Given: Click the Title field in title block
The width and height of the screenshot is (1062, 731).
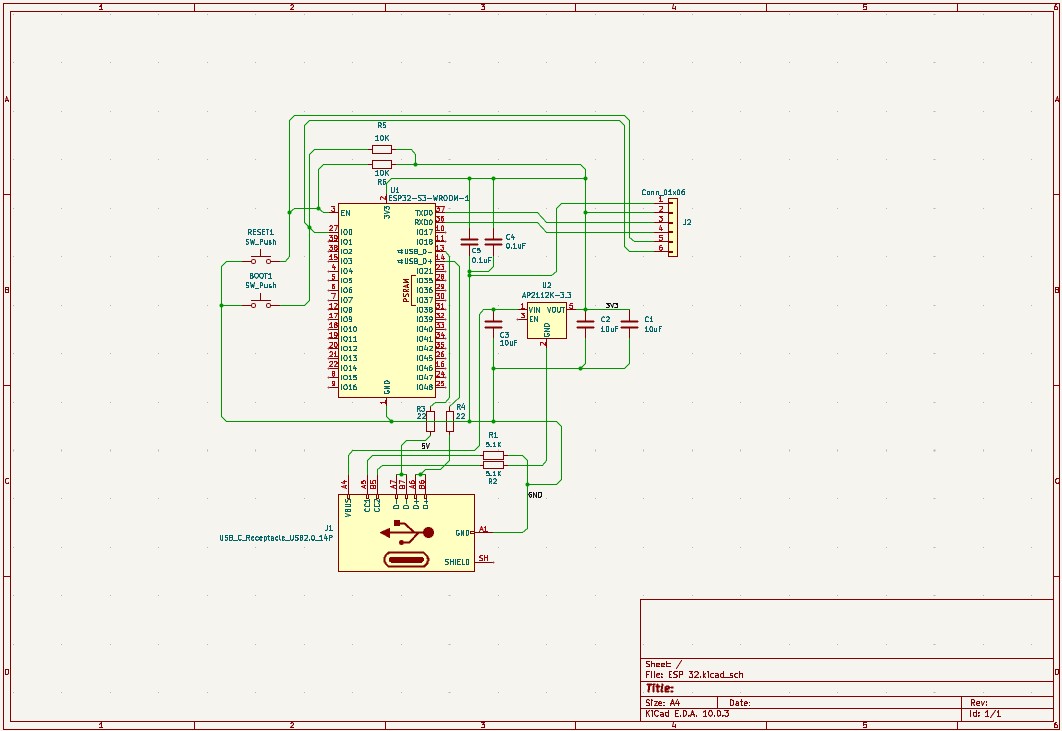Looking at the screenshot, I should (x=659, y=688).
